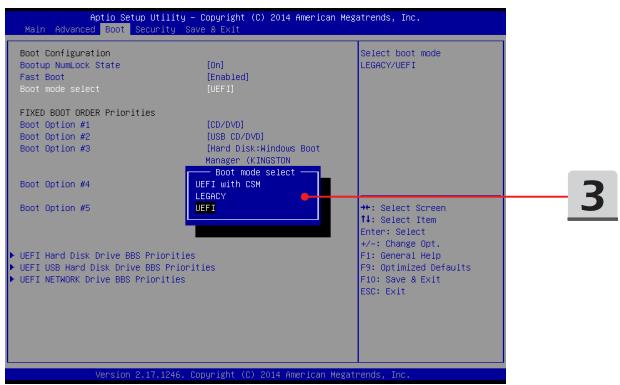Open UEFI Hard Disk Drive BBS Priorities

(108, 256)
